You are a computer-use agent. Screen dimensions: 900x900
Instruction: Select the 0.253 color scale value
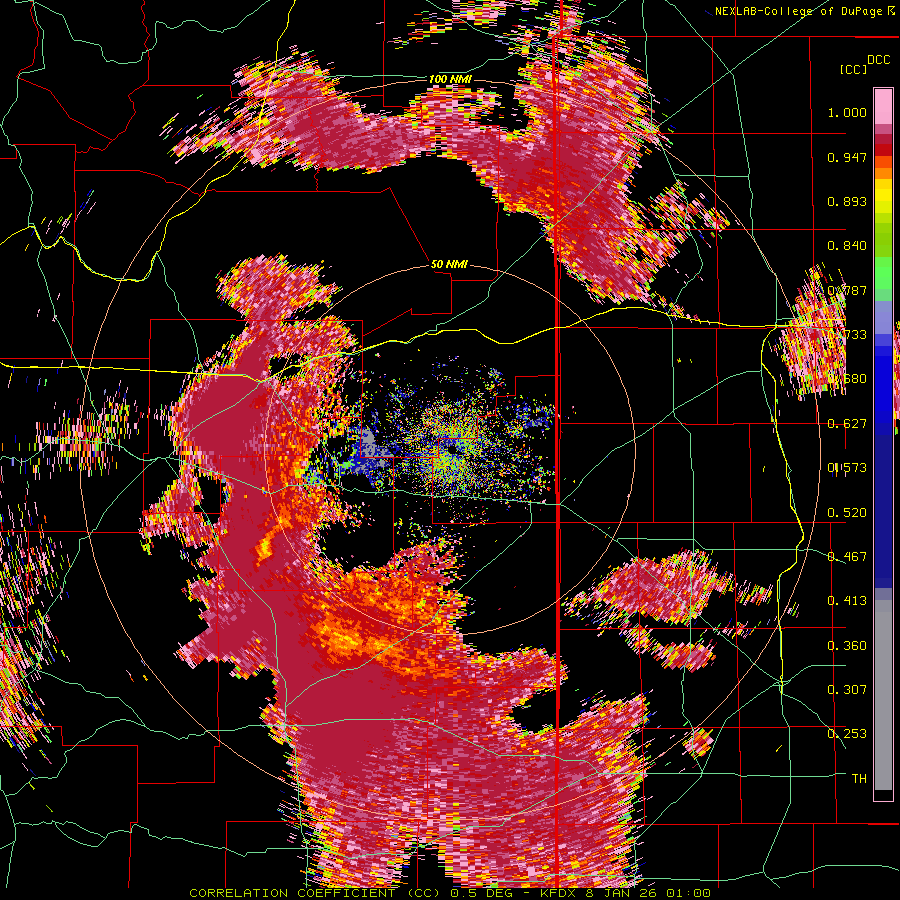click(847, 734)
